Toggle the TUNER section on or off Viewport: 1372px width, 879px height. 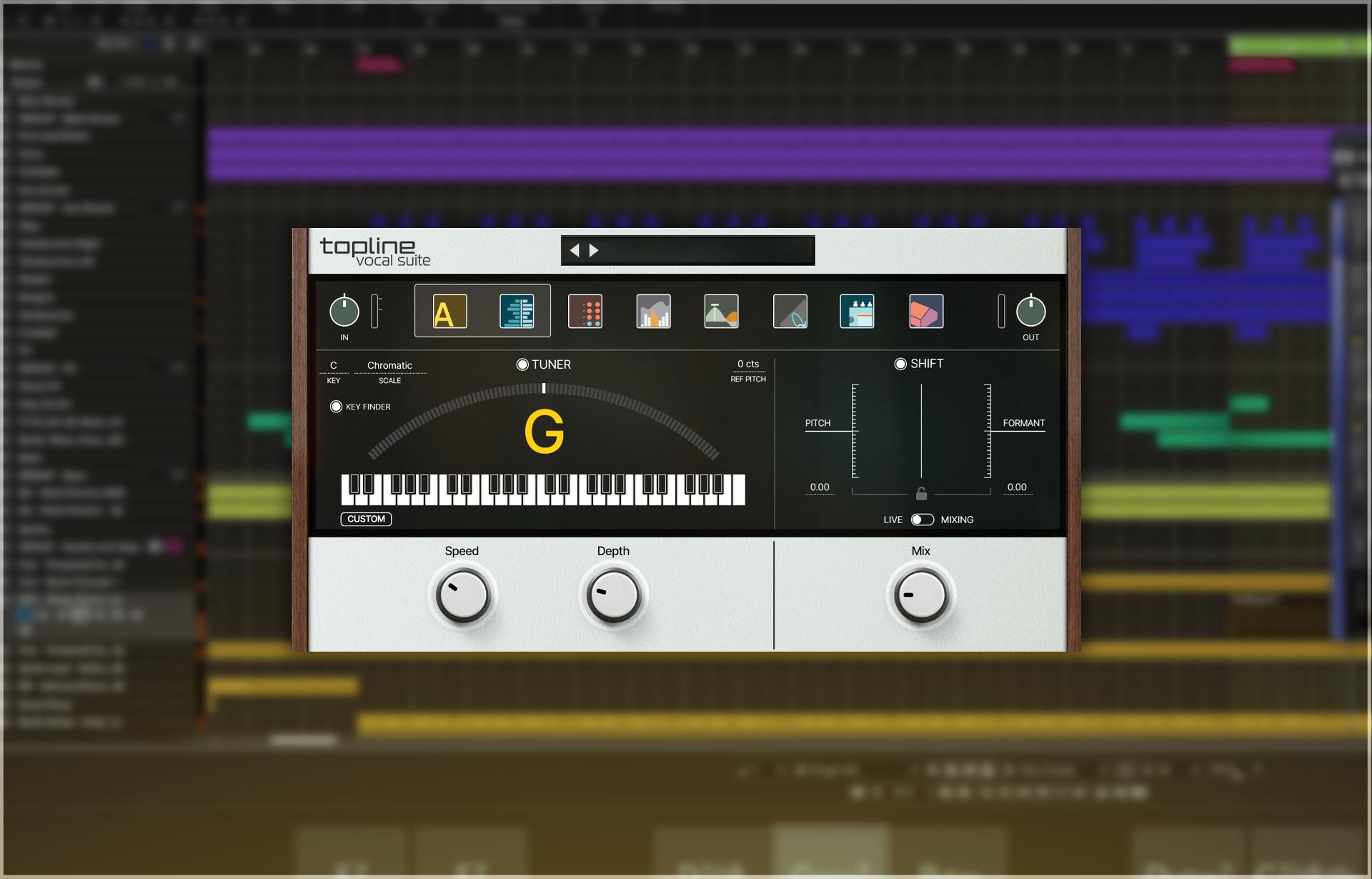(x=522, y=364)
